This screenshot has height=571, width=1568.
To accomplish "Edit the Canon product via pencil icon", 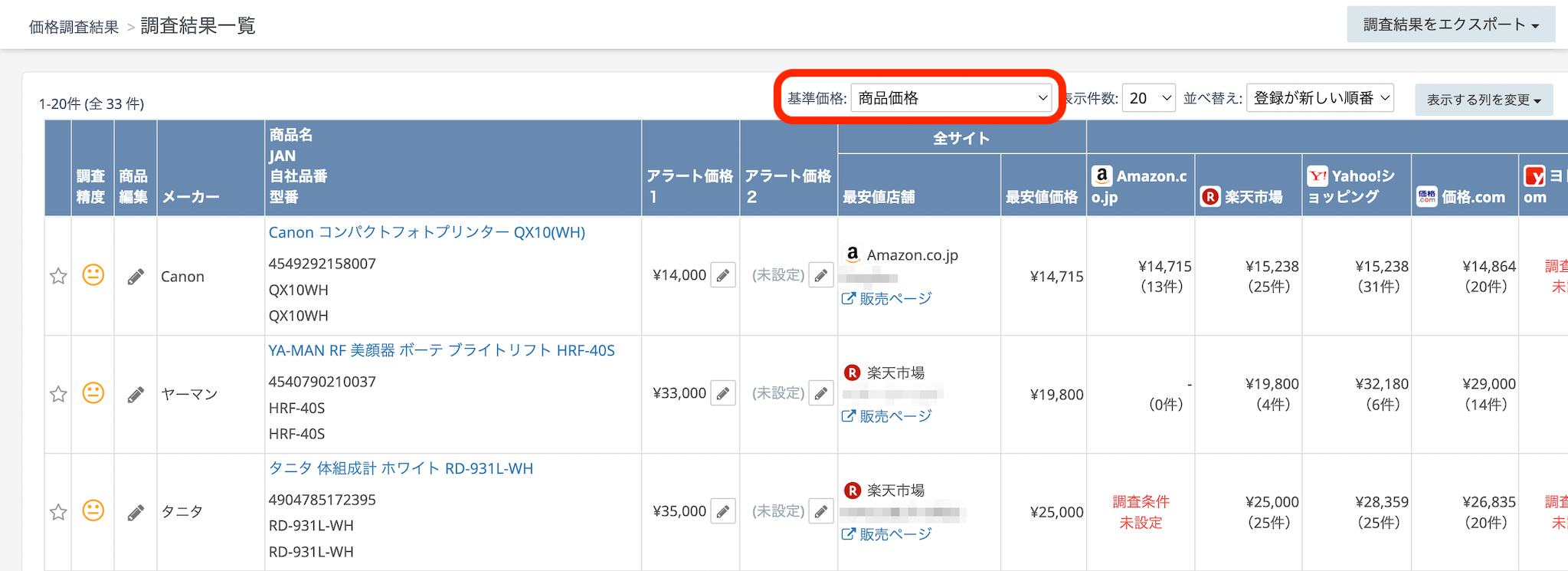I will pos(136,277).
